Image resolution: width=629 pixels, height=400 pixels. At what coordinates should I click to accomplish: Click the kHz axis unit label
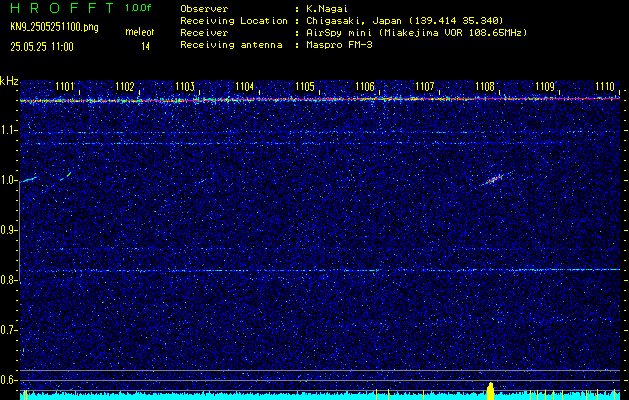9,81
